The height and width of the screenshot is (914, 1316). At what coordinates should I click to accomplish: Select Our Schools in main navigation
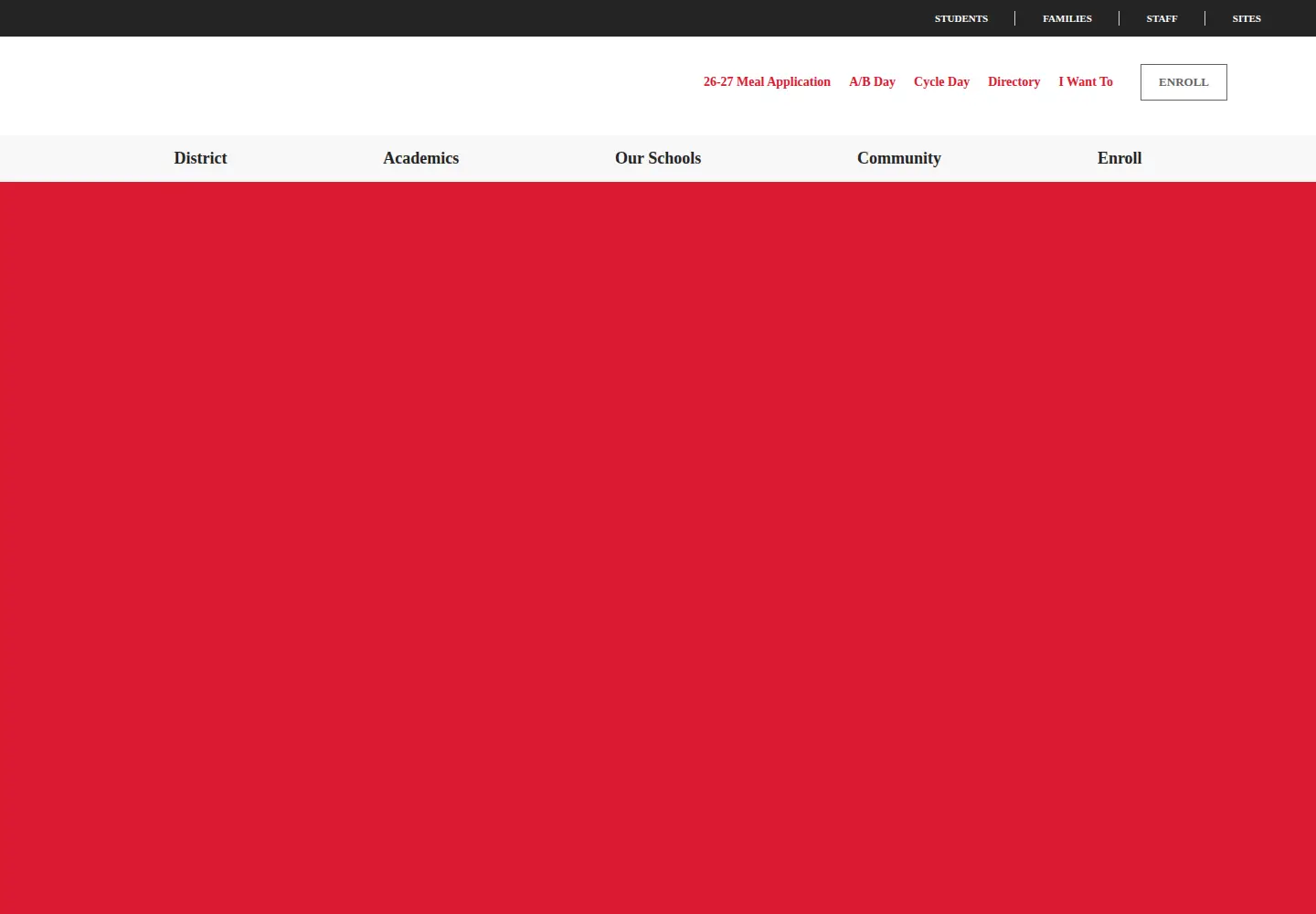coord(658,158)
